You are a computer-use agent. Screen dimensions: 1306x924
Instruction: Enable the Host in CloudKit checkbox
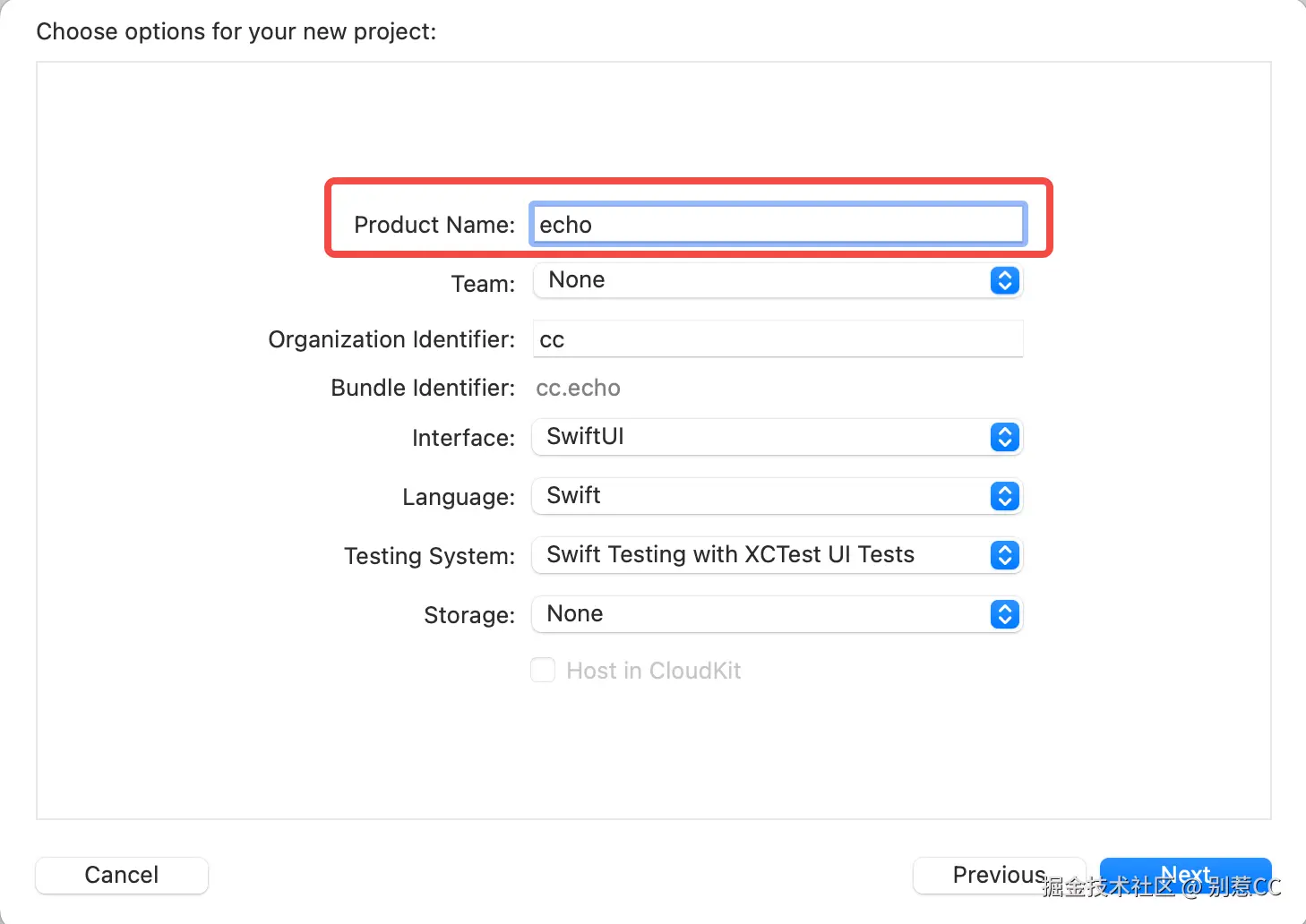click(x=543, y=670)
